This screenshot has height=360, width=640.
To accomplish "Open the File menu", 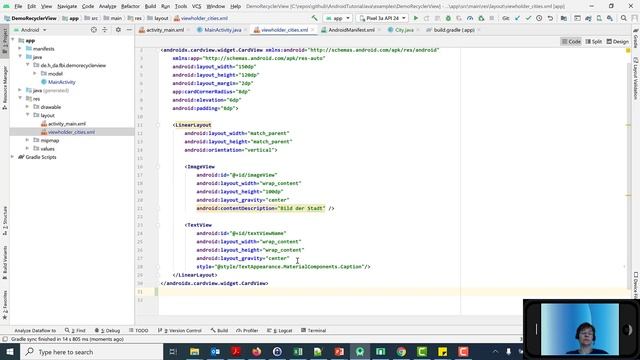I will point(18,7).
